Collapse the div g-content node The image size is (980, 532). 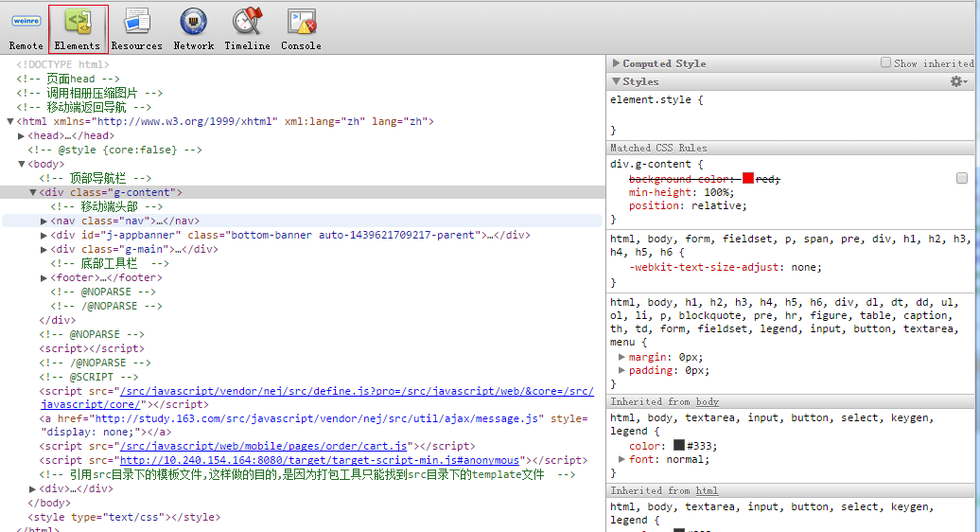point(32,193)
